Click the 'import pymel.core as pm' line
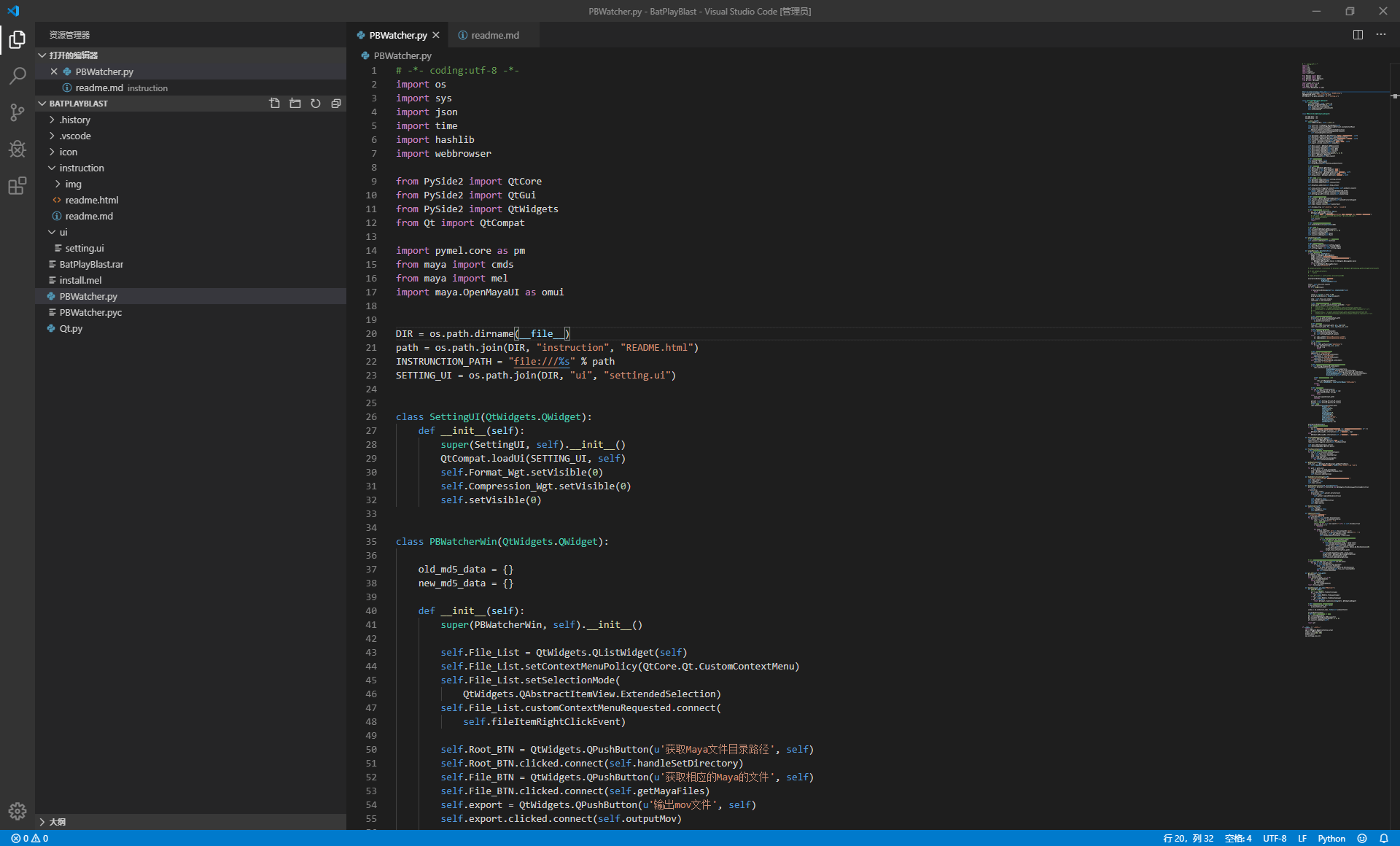Image resolution: width=1400 pixels, height=846 pixels. click(460, 251)
